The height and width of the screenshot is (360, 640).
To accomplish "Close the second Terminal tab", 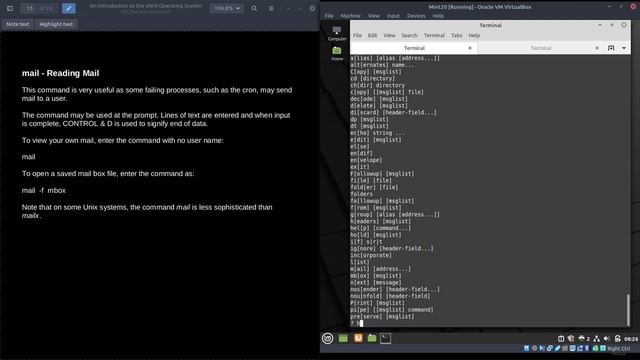I will click(x=597, y=48).
